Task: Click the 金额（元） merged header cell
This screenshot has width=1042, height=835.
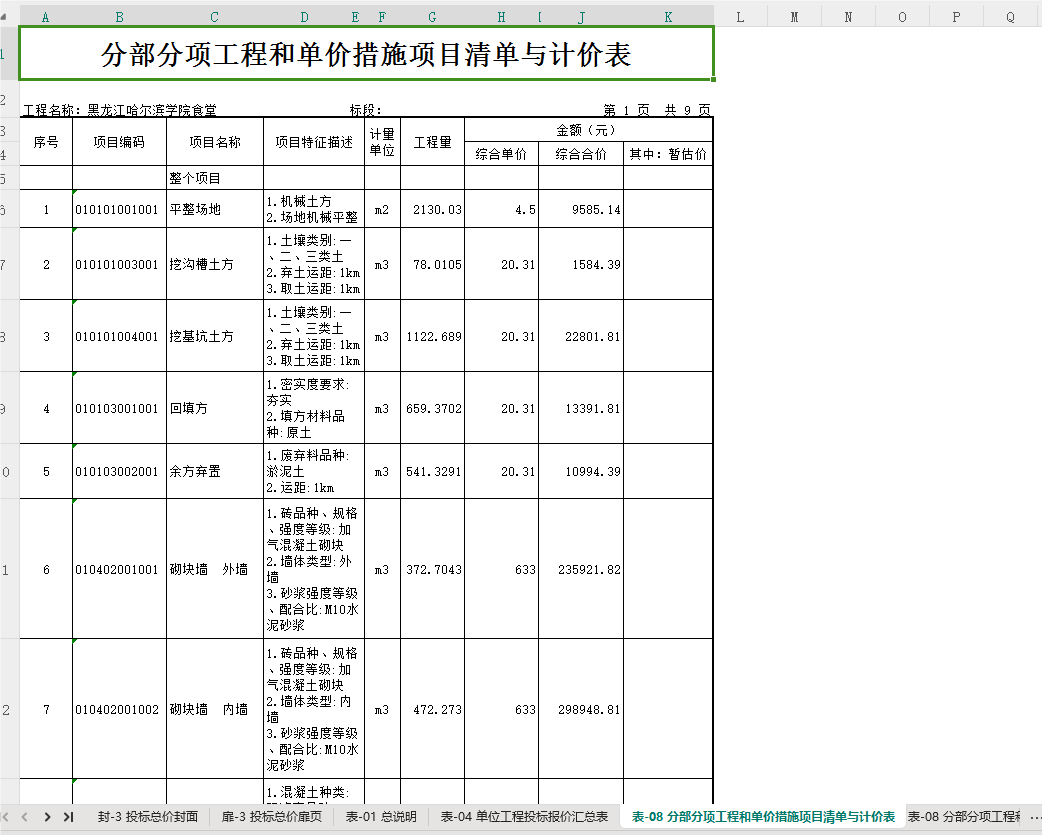Action: pos(588,130)
